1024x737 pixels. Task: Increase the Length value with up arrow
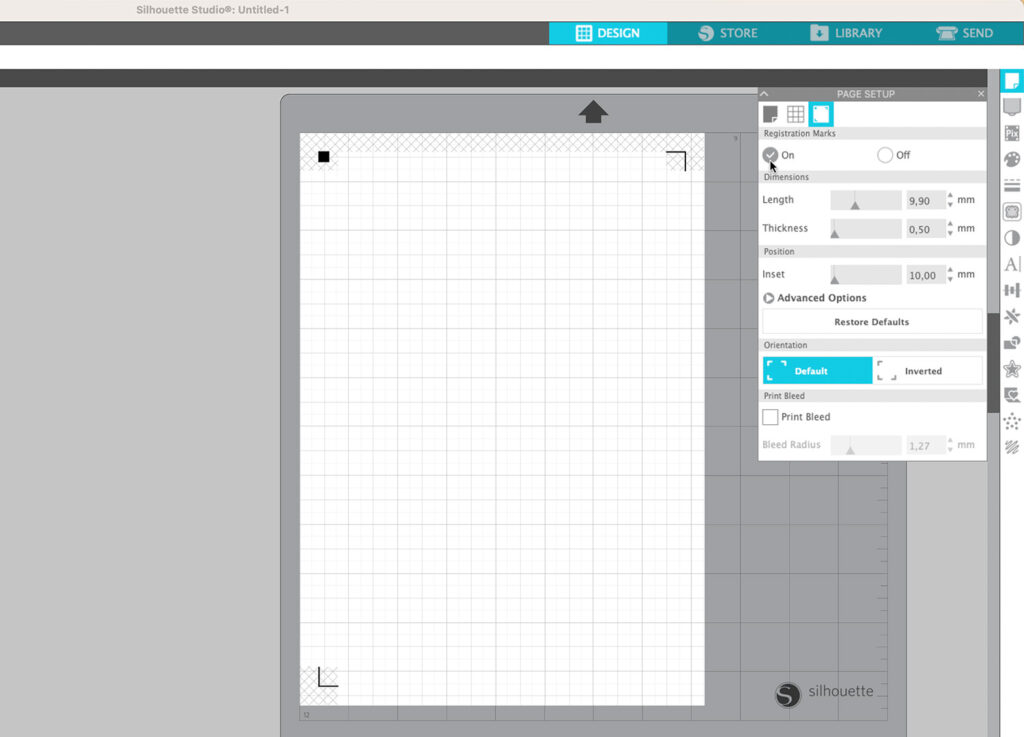(950, 196)
